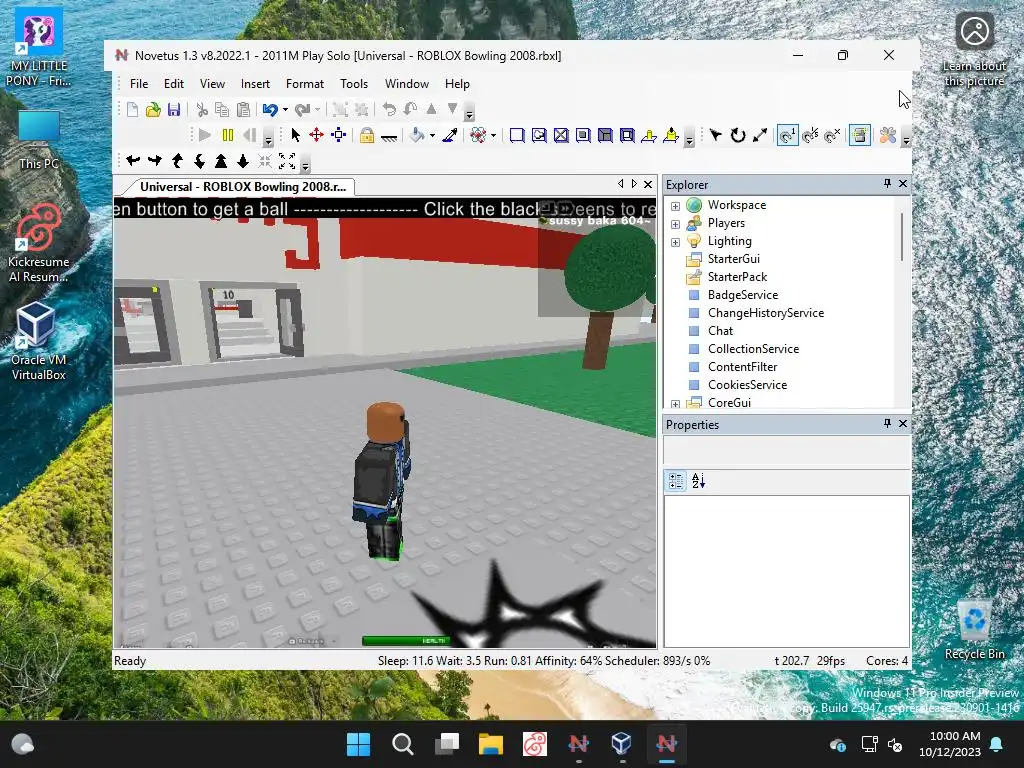Viewport: 1024px width, 768px height.
Task: Click the Play triangle button
Action: pyautogui.click(x=205, y=135)
